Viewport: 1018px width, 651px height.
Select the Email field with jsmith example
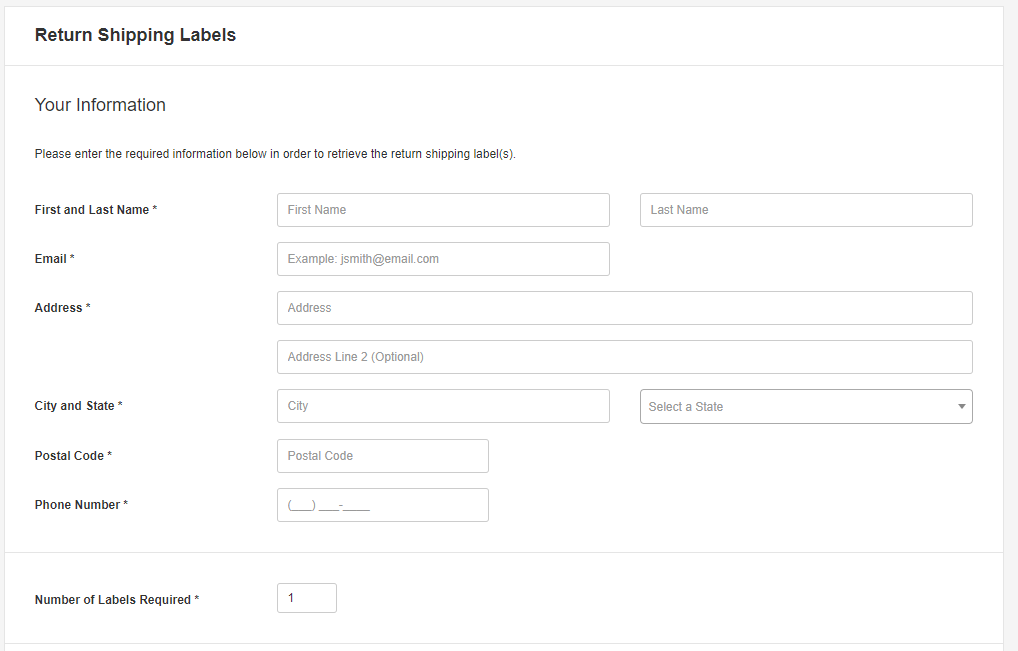(x=443, y=259)
